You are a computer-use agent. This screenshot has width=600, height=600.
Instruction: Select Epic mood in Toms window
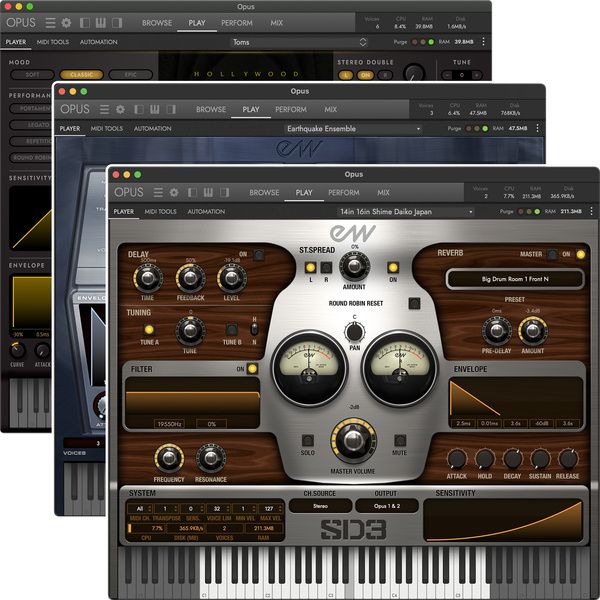(130, 75)
